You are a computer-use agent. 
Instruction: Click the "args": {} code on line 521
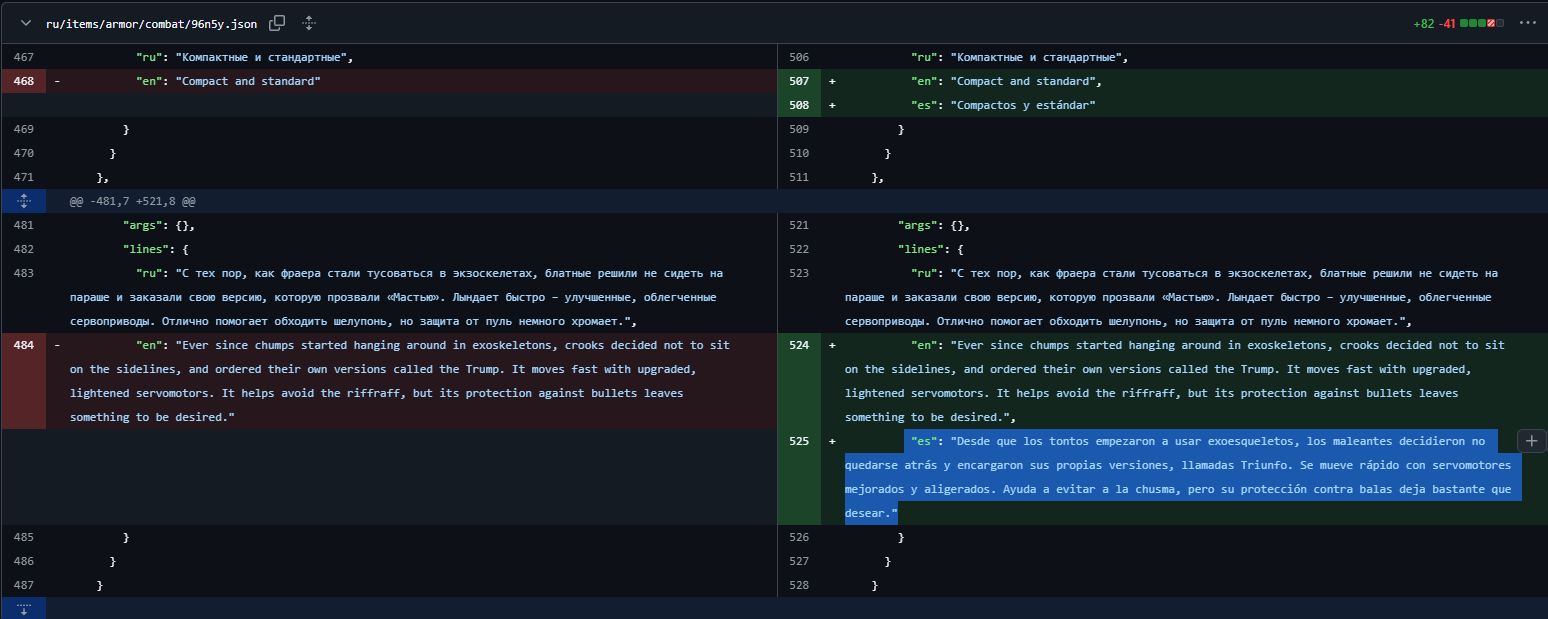click(934, 225)
